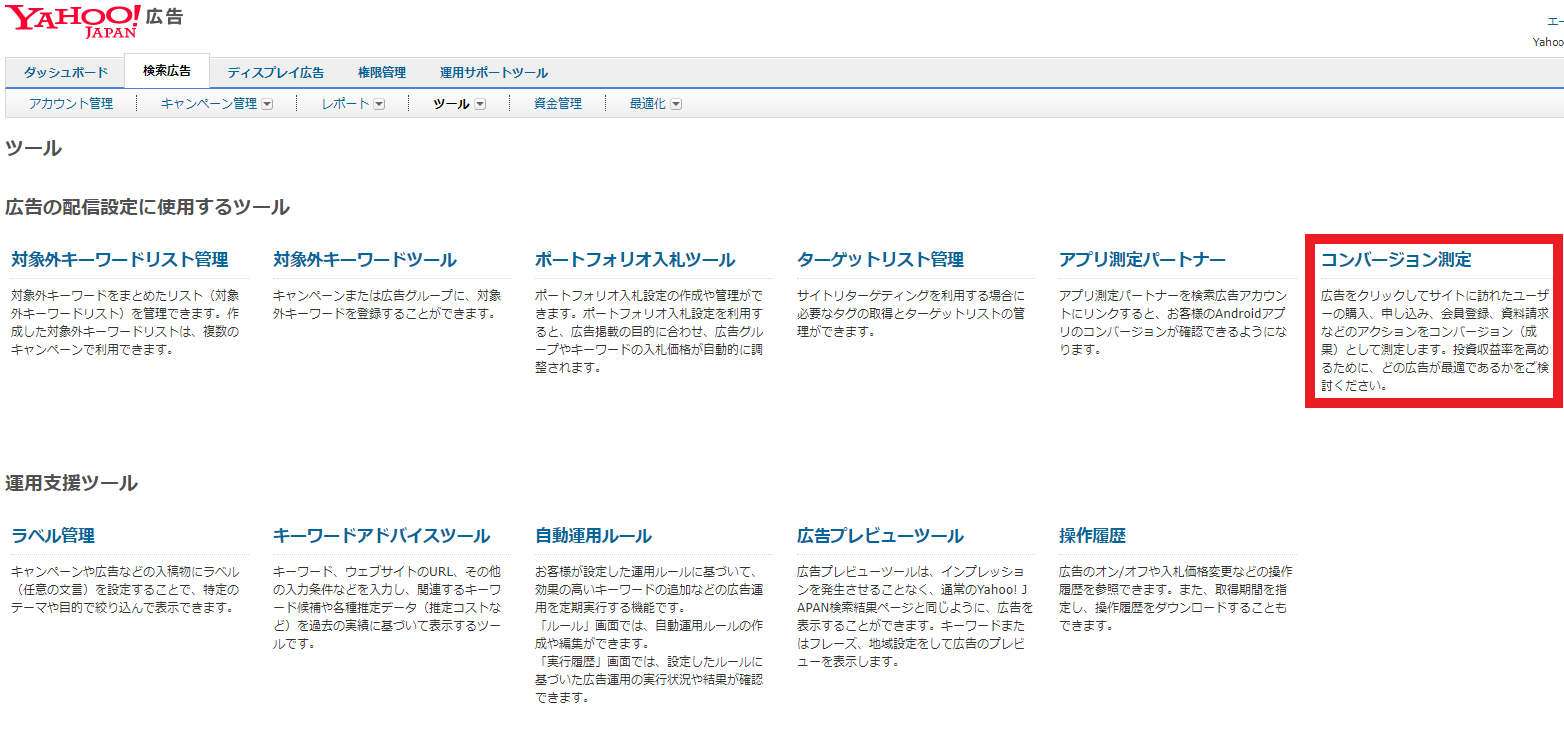Open キャンペーン管理 submenu item
This screenshot has height=753, width=1564.
209,104
